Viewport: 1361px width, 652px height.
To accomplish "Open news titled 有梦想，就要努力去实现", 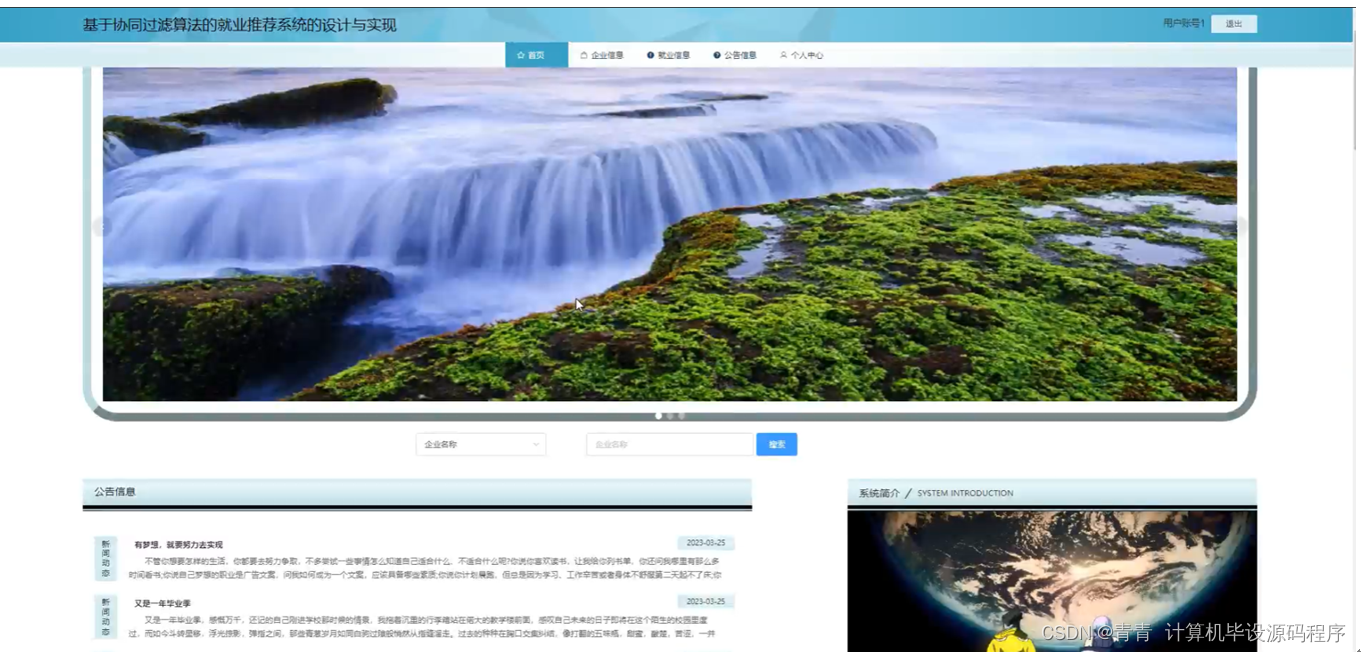I will 178,545.
